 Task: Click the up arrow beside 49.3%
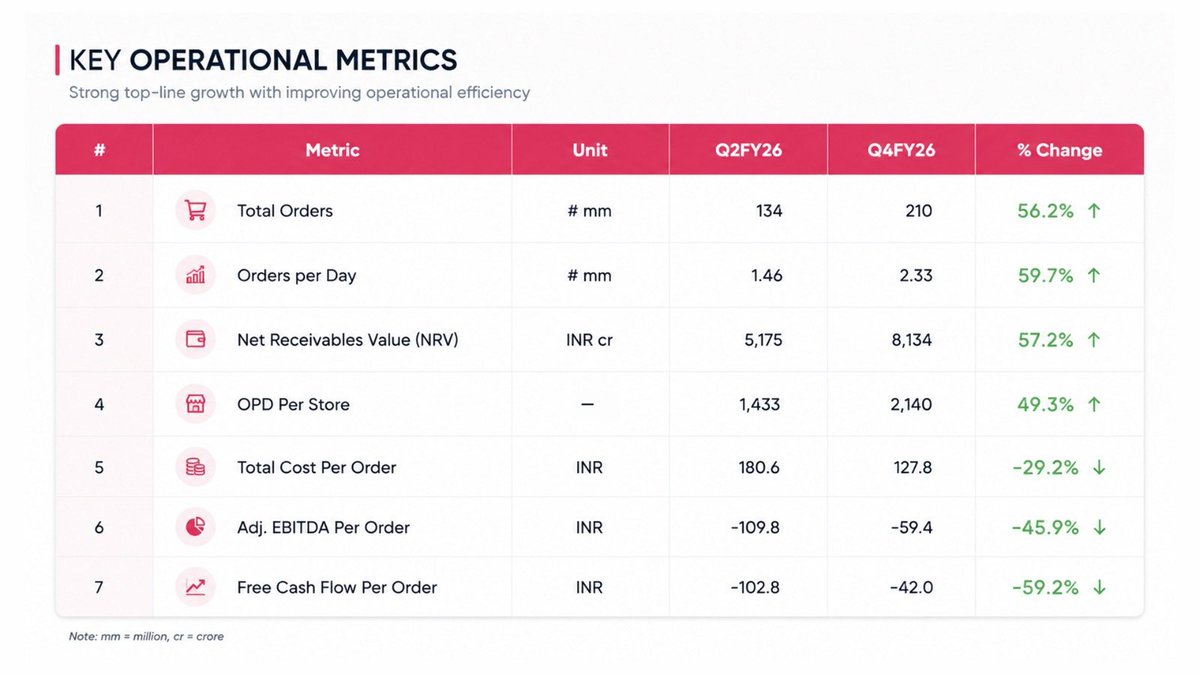[x=1094, y=405]
